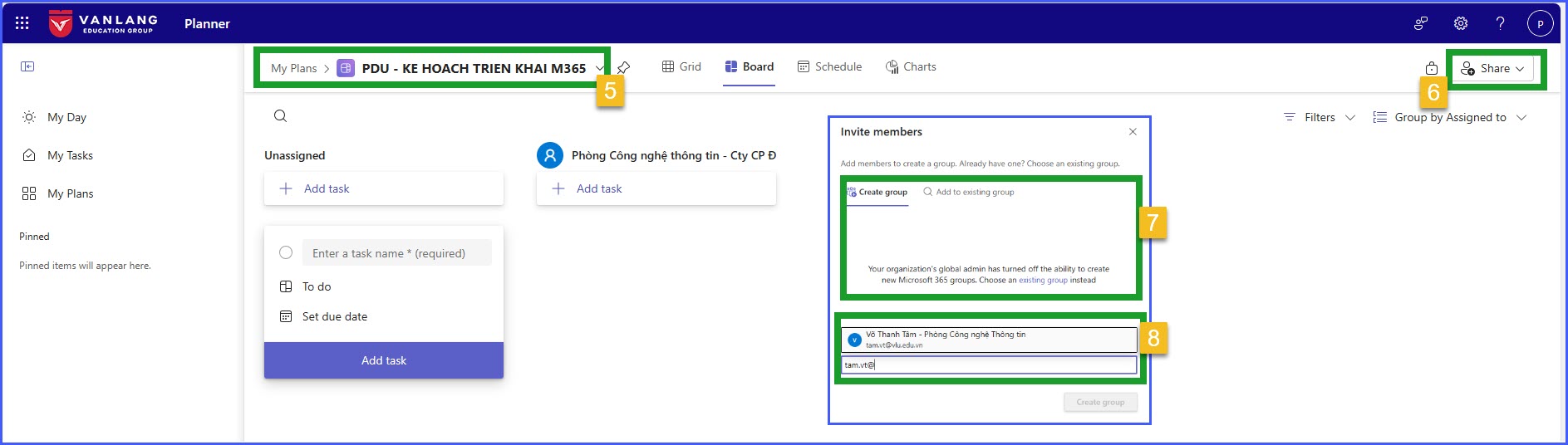Open the Help question mark icon
Viewport: 1568px width, 445px height.
(1500, 23)
